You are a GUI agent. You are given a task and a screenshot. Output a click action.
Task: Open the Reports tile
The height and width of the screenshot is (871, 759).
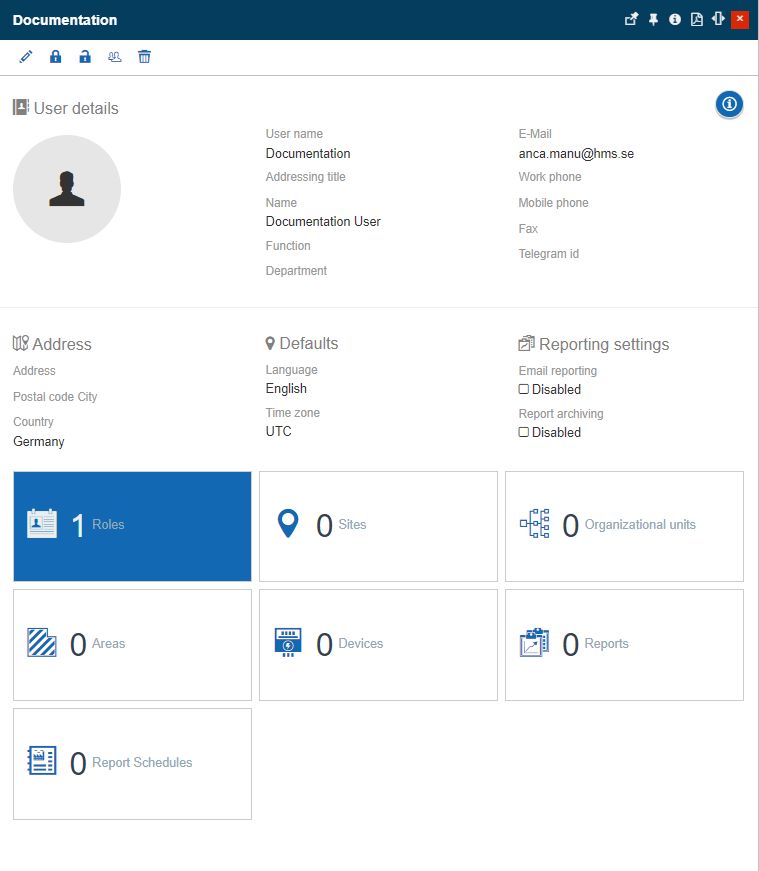(624, 645)
